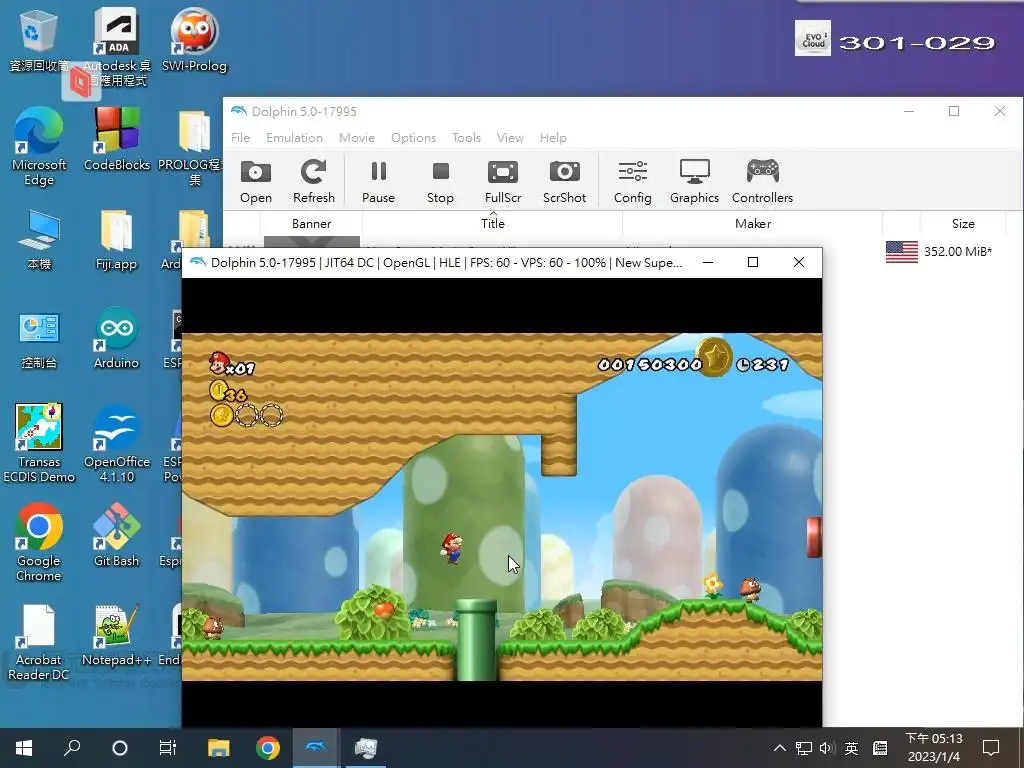Stop the emulation from the toolbar
Screen dimensions: 1024x768
(440, 182)
